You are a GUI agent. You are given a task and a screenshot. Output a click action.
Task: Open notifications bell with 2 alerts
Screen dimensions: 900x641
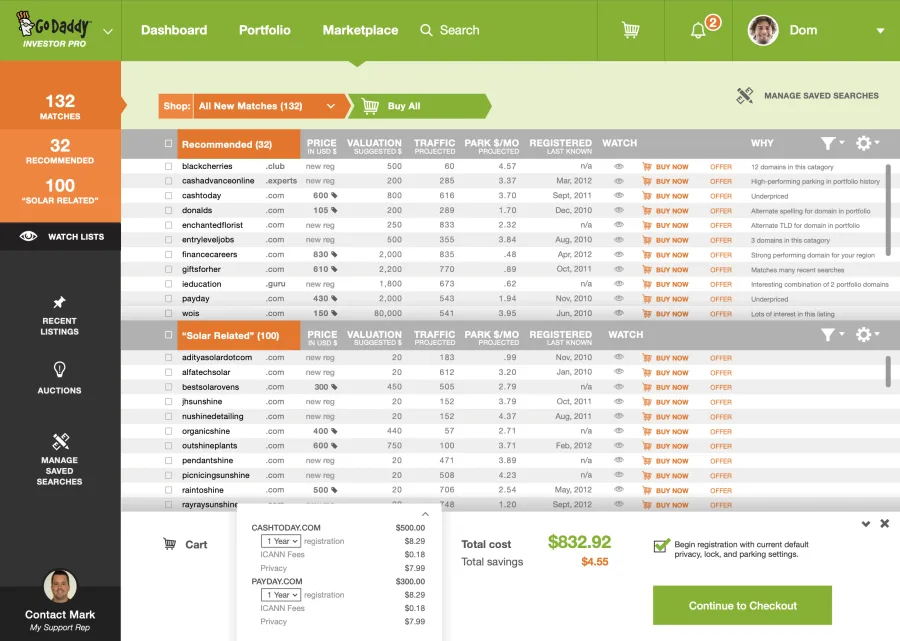[x=699, y=30]
